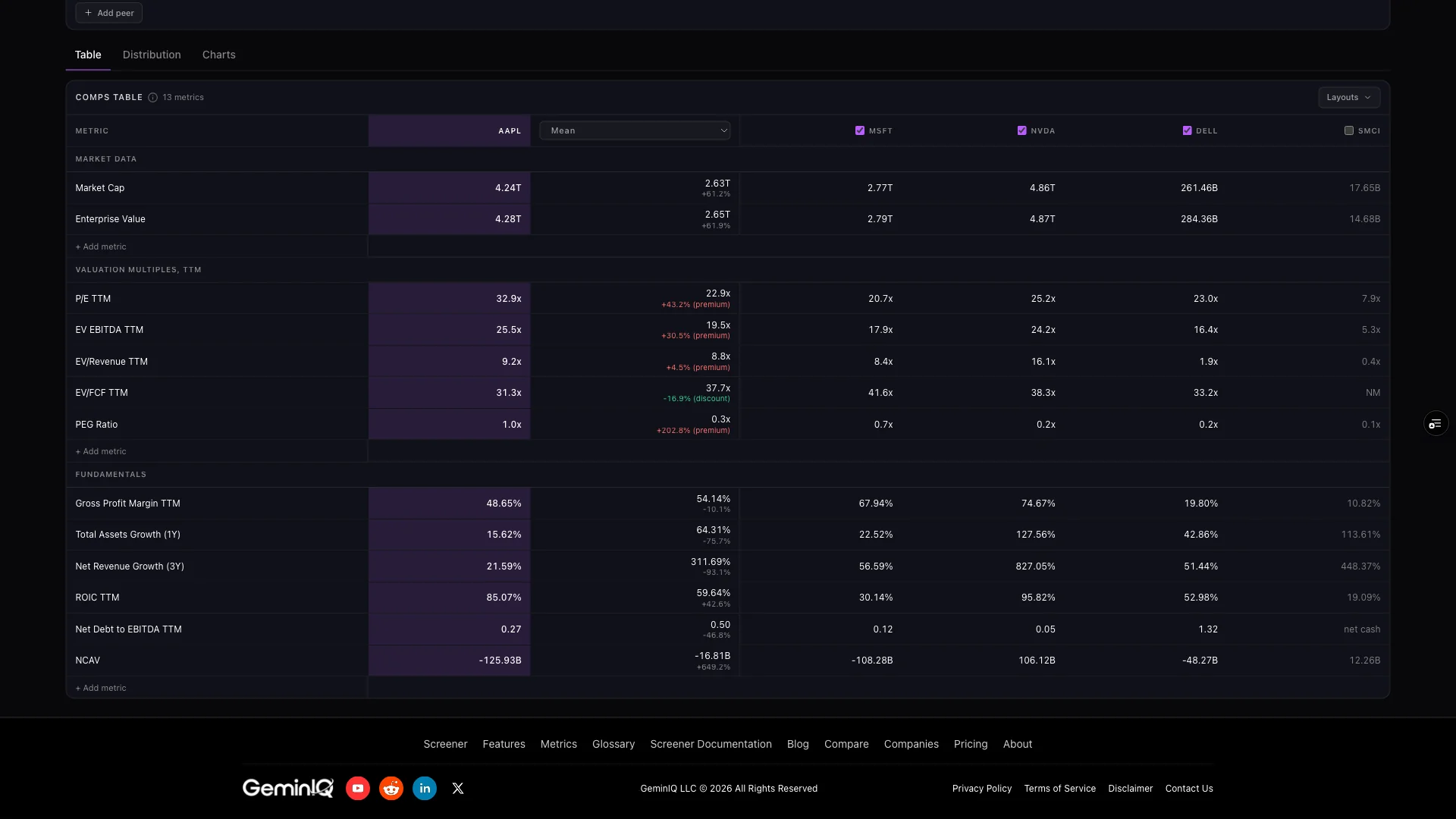This screenshot has height=819, width=1456.
Task: Click the 13 metrics count text
Action: [183, 97]
